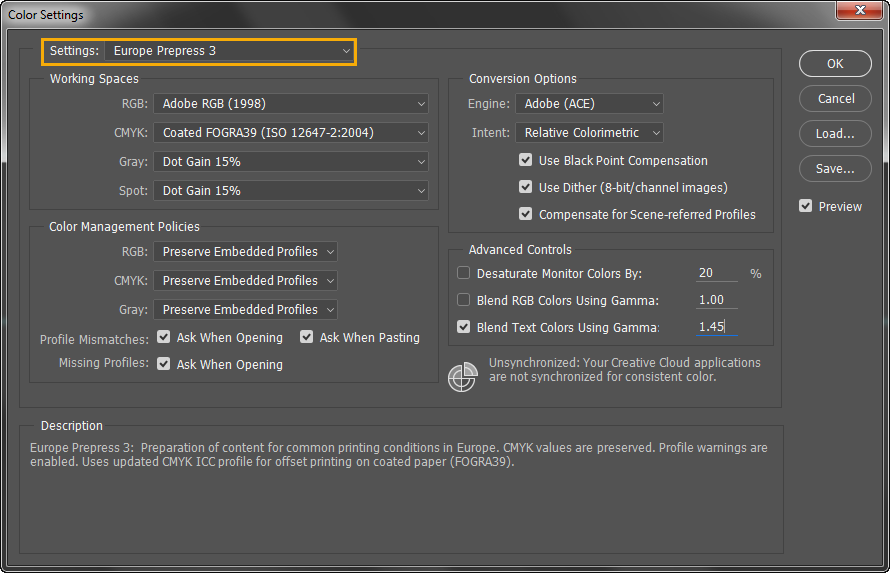Click the Cancel button
This screenshot has height=573, width=890.
(x=835, y=99)
